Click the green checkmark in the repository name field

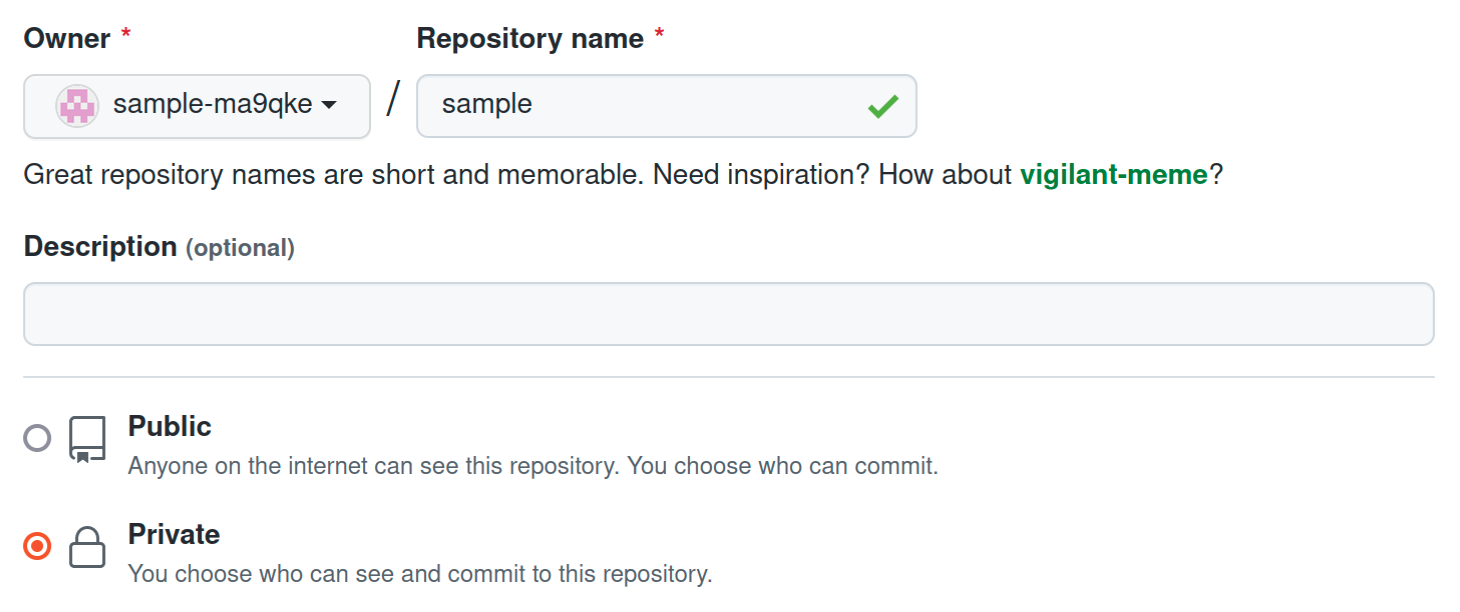[x=882, y=106]
